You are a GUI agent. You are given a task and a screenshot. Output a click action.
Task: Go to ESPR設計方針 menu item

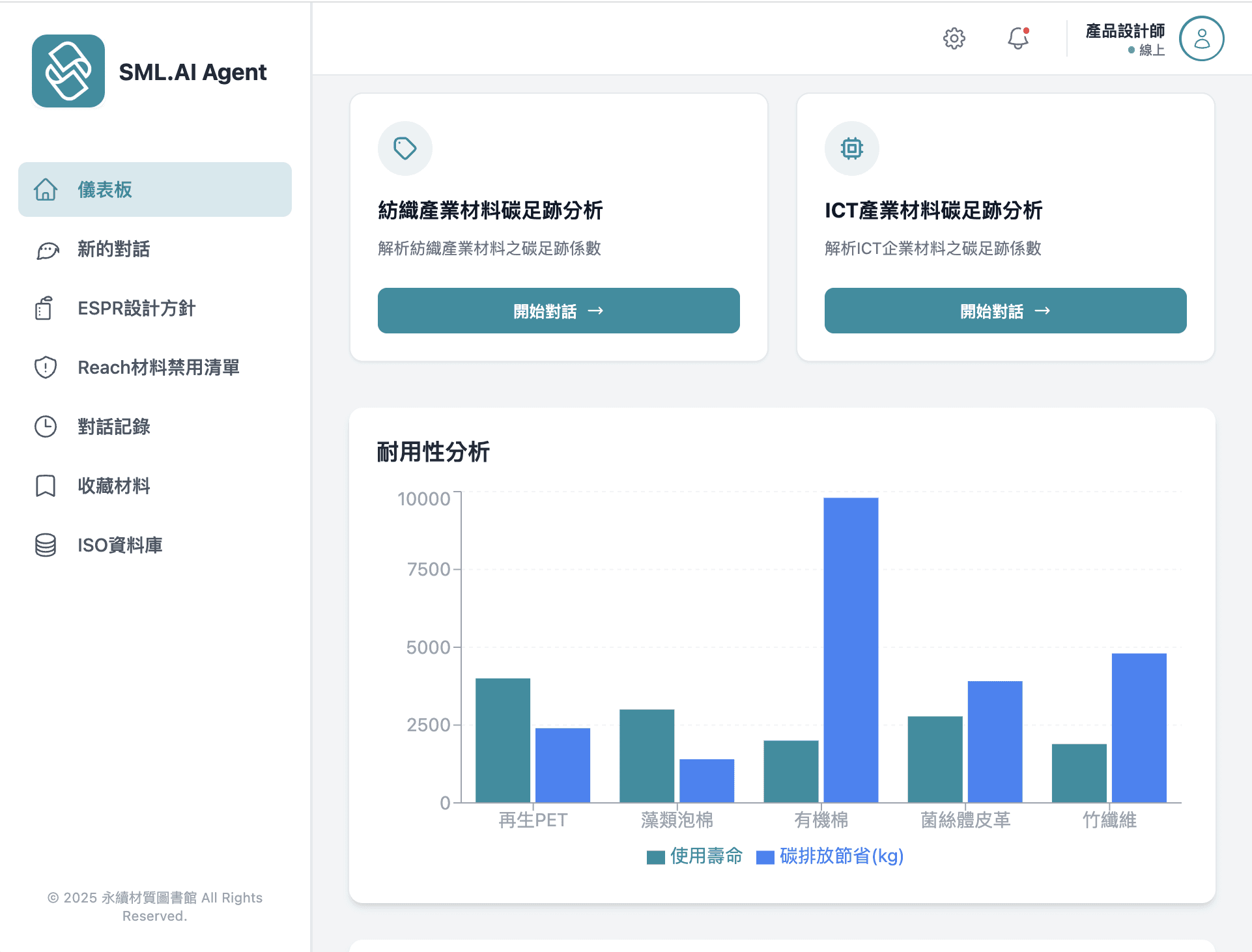tap(136, 309)
